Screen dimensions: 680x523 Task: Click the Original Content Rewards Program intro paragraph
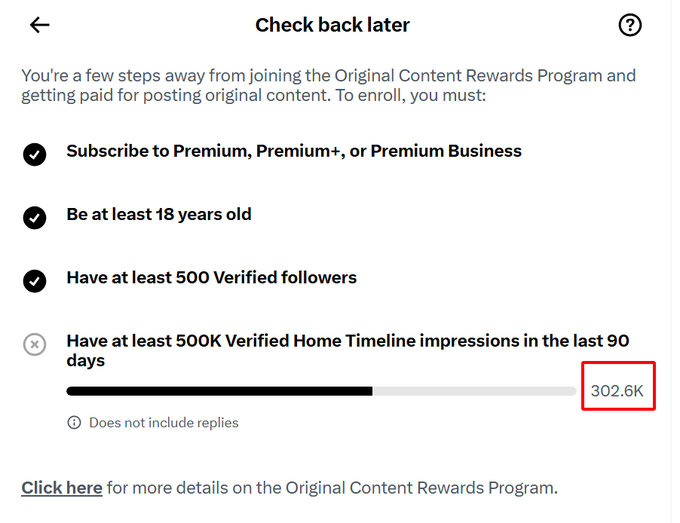(x=329, y=85)
